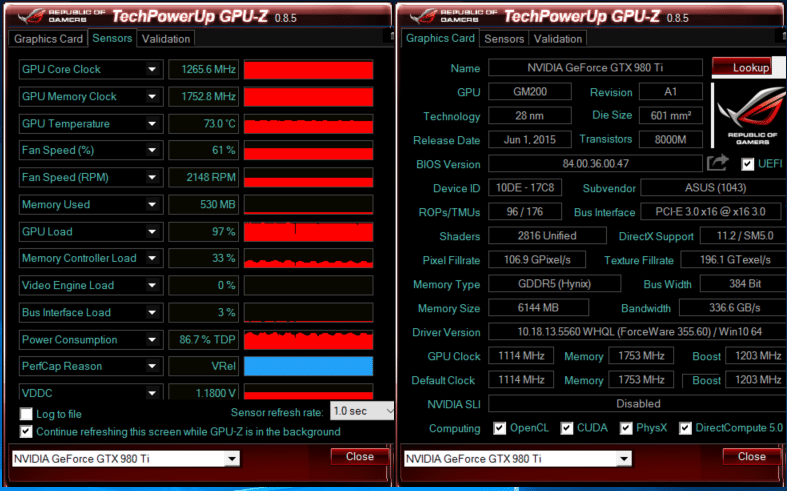Screen dimensions: 787x491
Task: Open GPU selector dropdown in Sensors window
Action: click(231, 458)
